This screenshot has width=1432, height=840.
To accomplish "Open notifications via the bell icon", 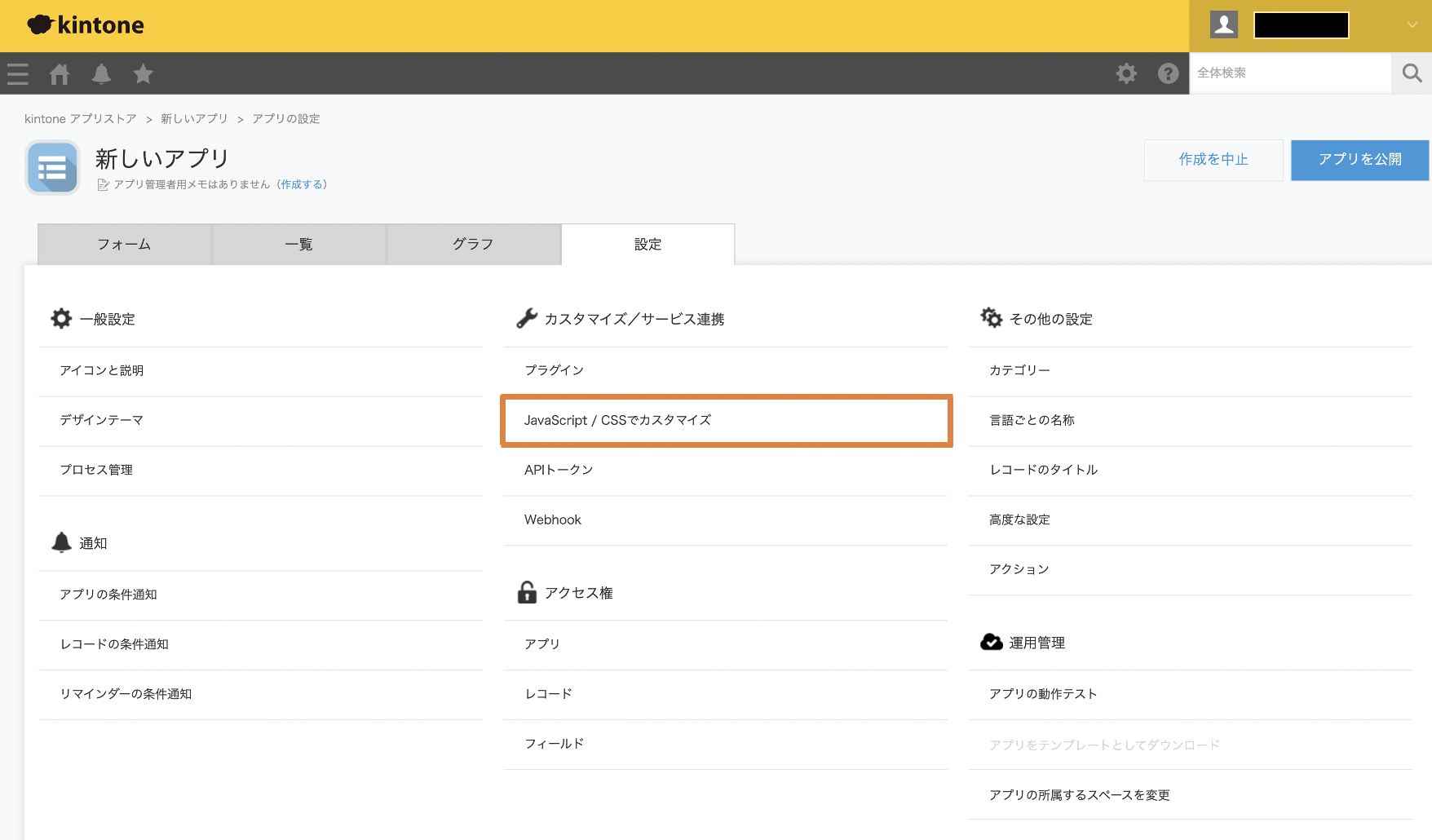I will (x=101, y=73).
